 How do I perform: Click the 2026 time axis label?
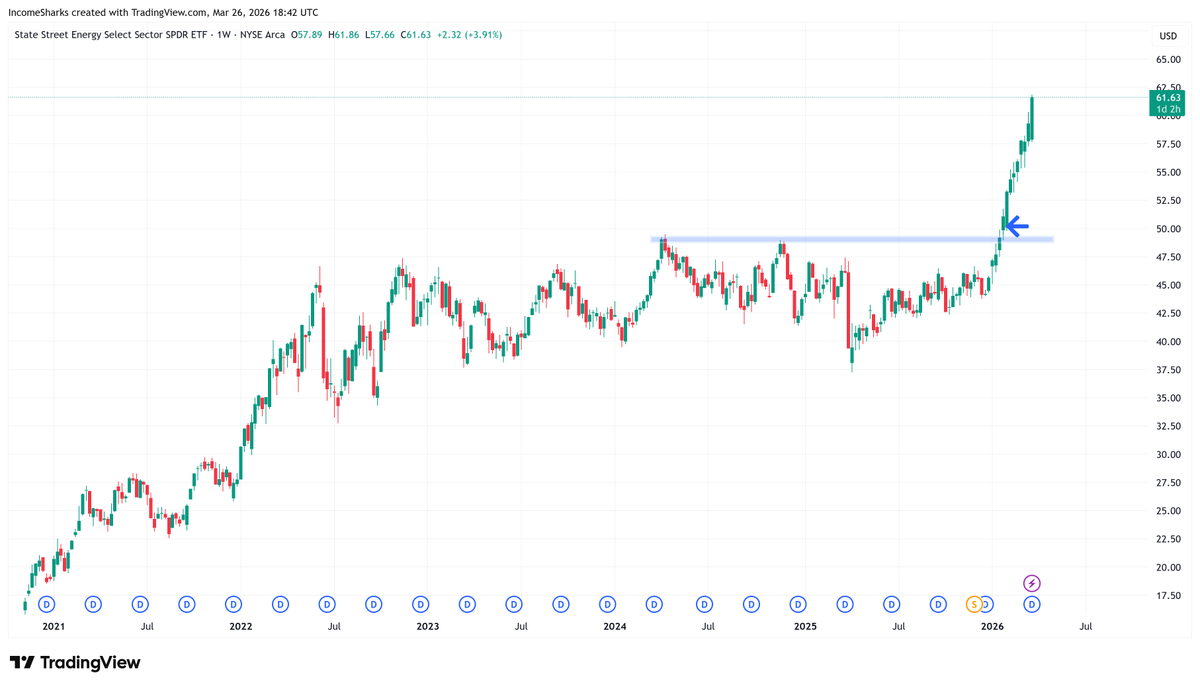(992, 627)
